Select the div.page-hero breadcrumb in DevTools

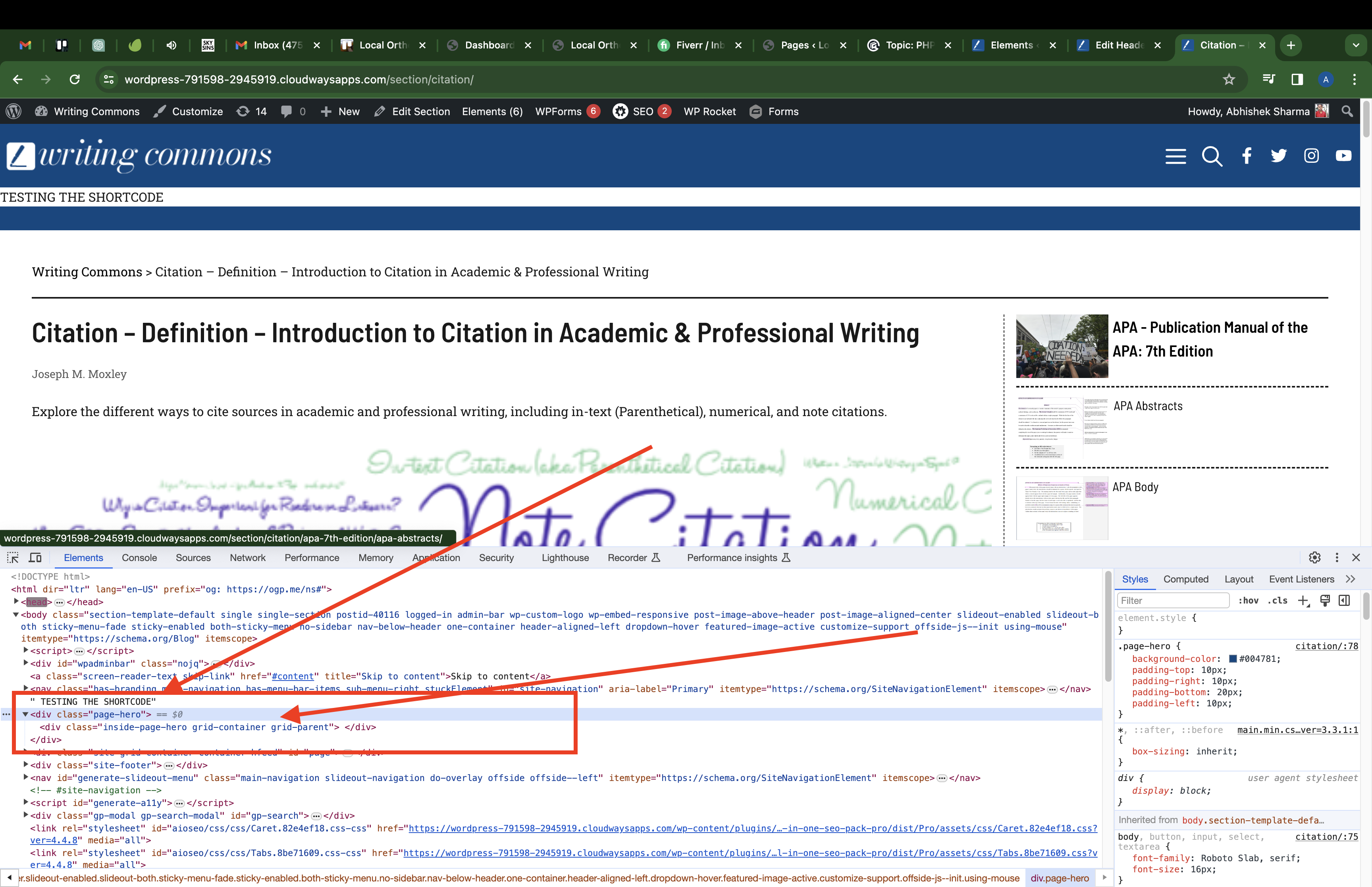pyautogui.click(x=1060, y=878)
